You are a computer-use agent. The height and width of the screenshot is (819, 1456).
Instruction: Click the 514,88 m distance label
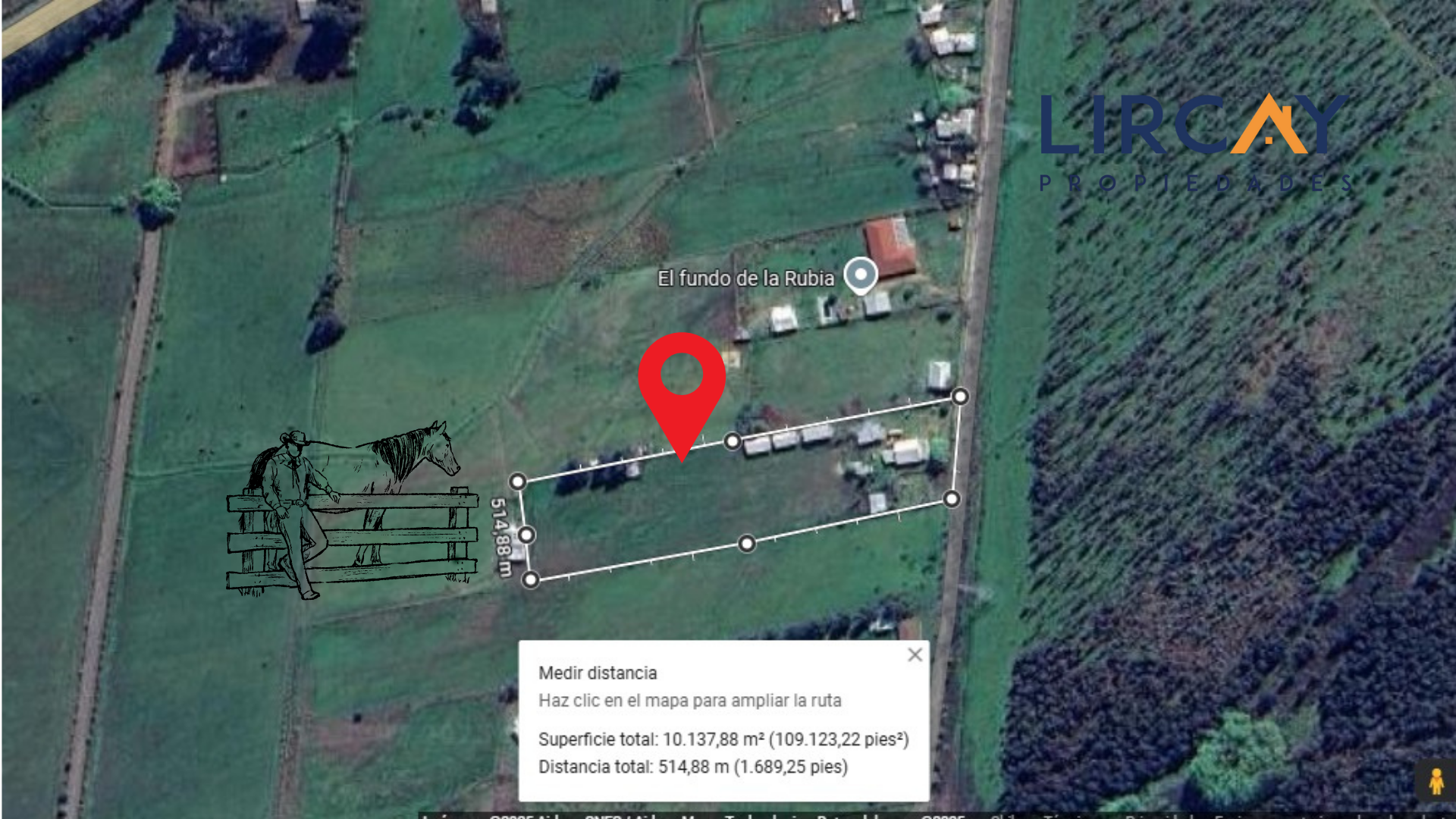tap(501, 537)
